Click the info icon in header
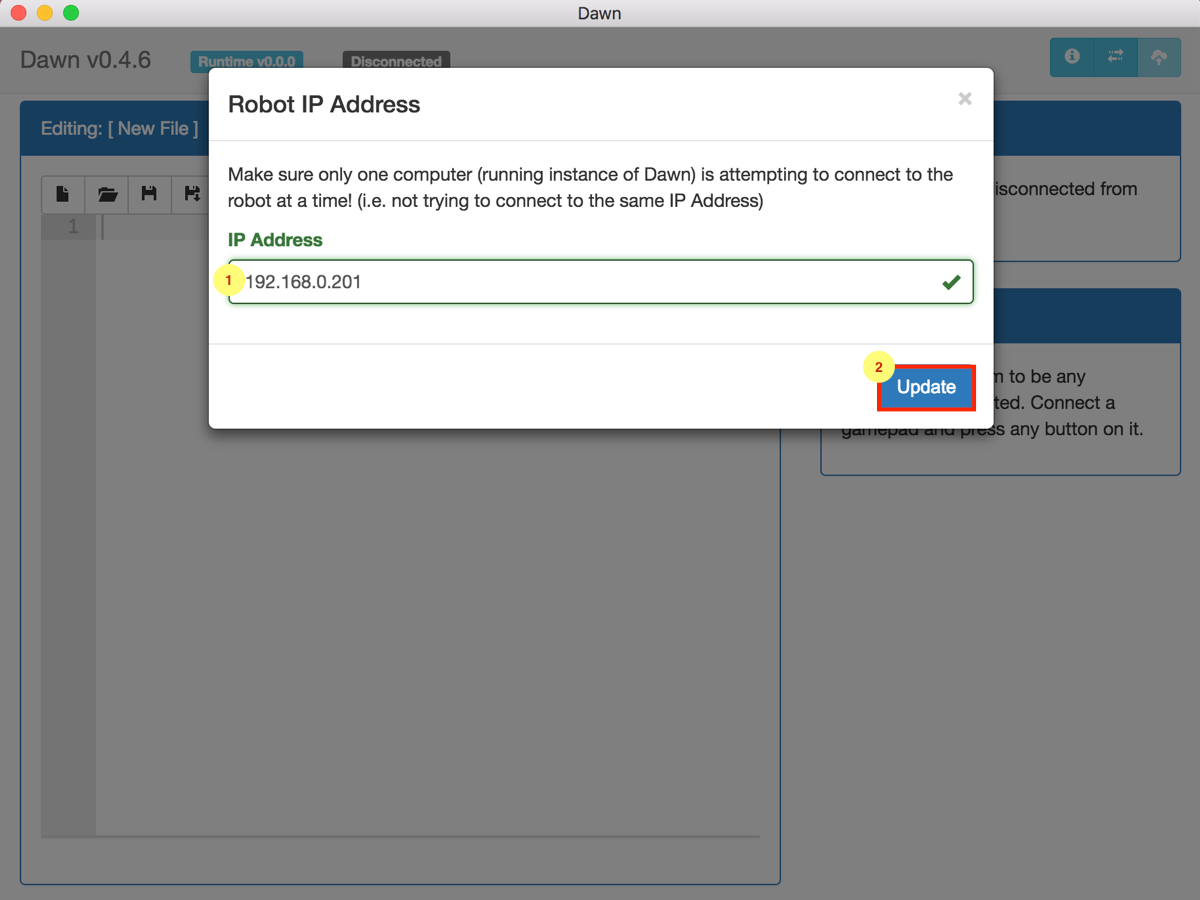 (1072, 57)
